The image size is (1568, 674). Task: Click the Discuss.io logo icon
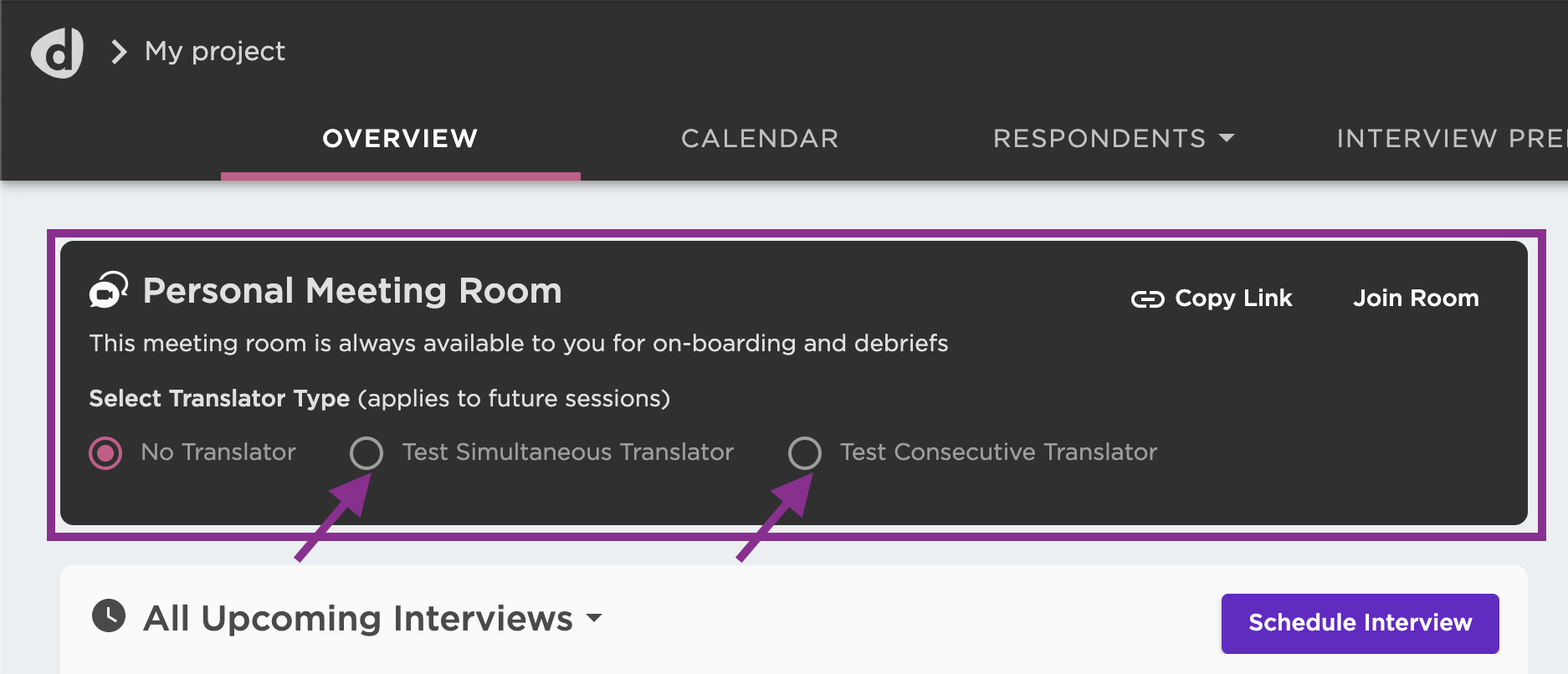58,52
